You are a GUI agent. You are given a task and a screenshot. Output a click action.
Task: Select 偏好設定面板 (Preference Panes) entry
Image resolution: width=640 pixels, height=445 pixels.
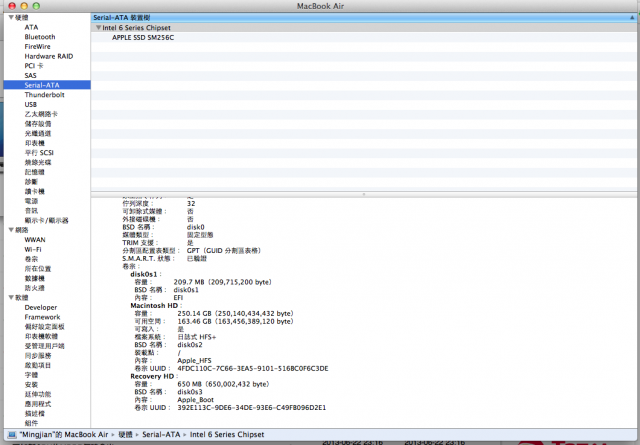pyautogui.click(x=44, y=327)
